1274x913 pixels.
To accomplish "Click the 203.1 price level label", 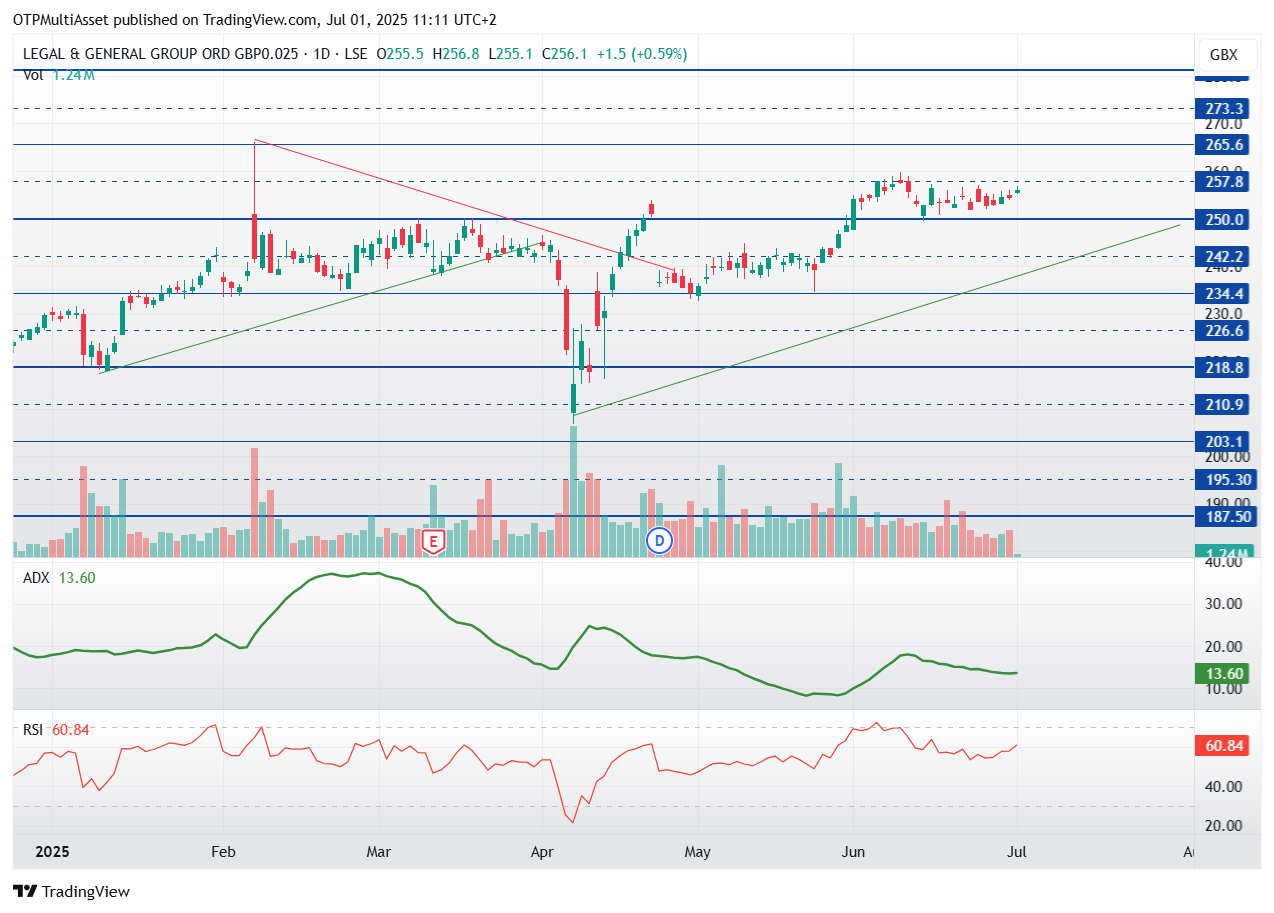I will click(x=1224, y=442).
